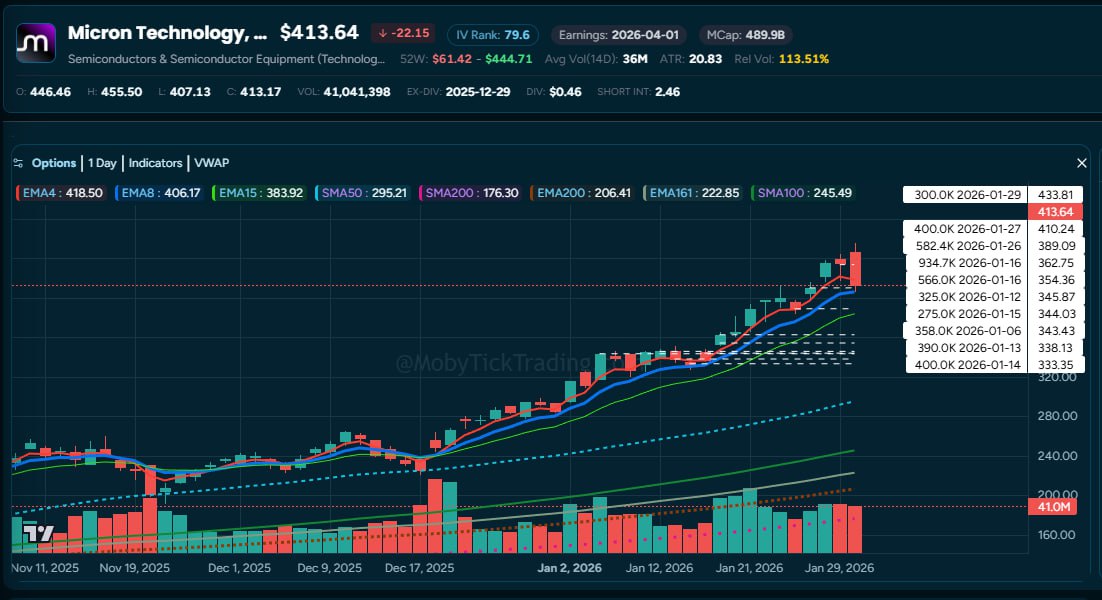Select the VWAP menu item
This screenshot has width=1102, height=600.
coord(211,163)
